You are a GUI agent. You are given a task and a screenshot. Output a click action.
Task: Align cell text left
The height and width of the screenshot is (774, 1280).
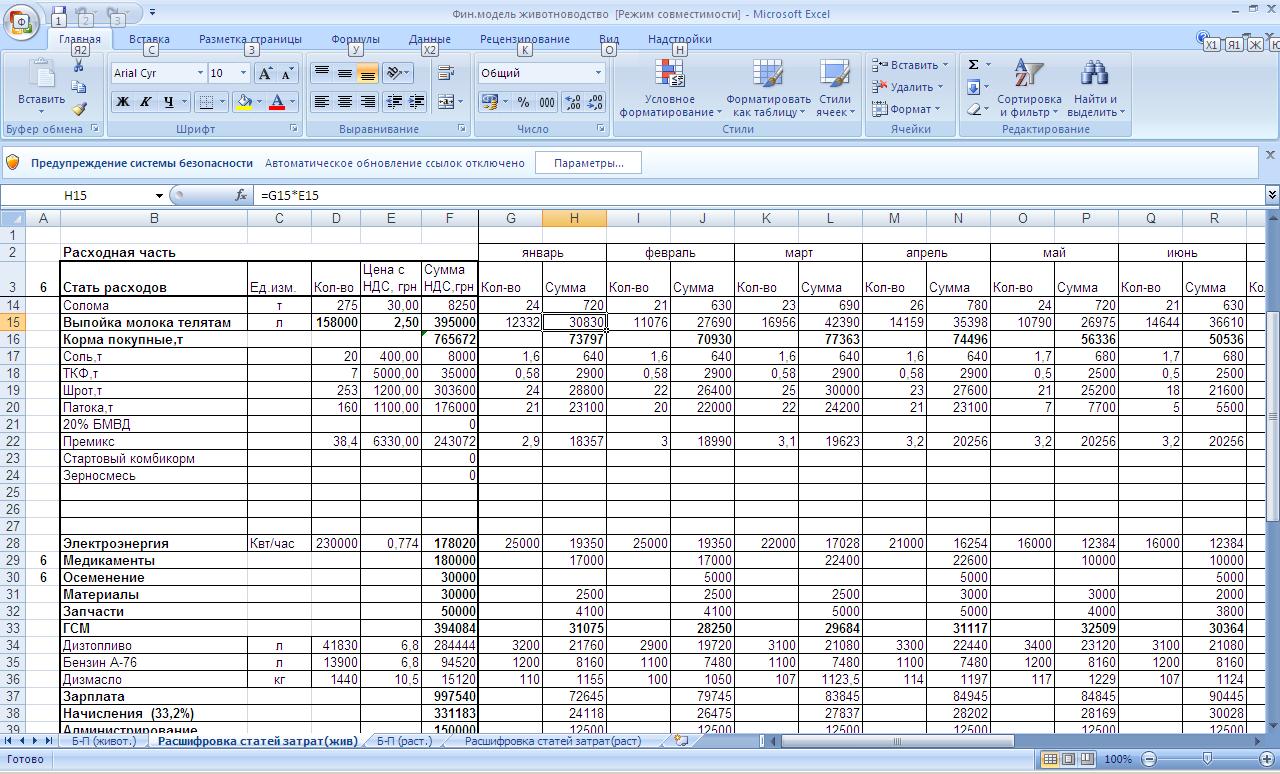coord(322,102)
